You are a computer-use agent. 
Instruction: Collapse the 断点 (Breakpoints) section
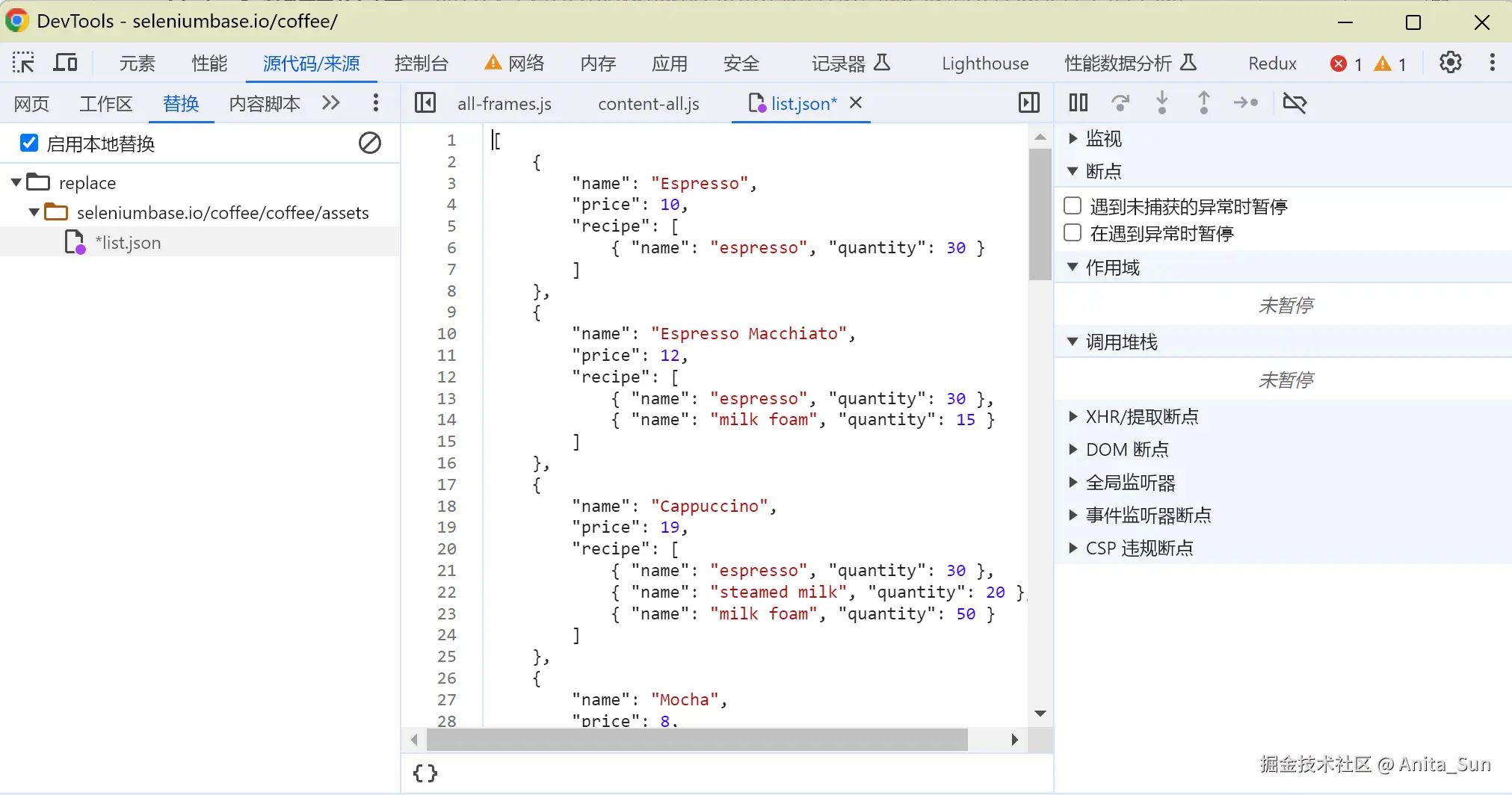[1073, 171]
